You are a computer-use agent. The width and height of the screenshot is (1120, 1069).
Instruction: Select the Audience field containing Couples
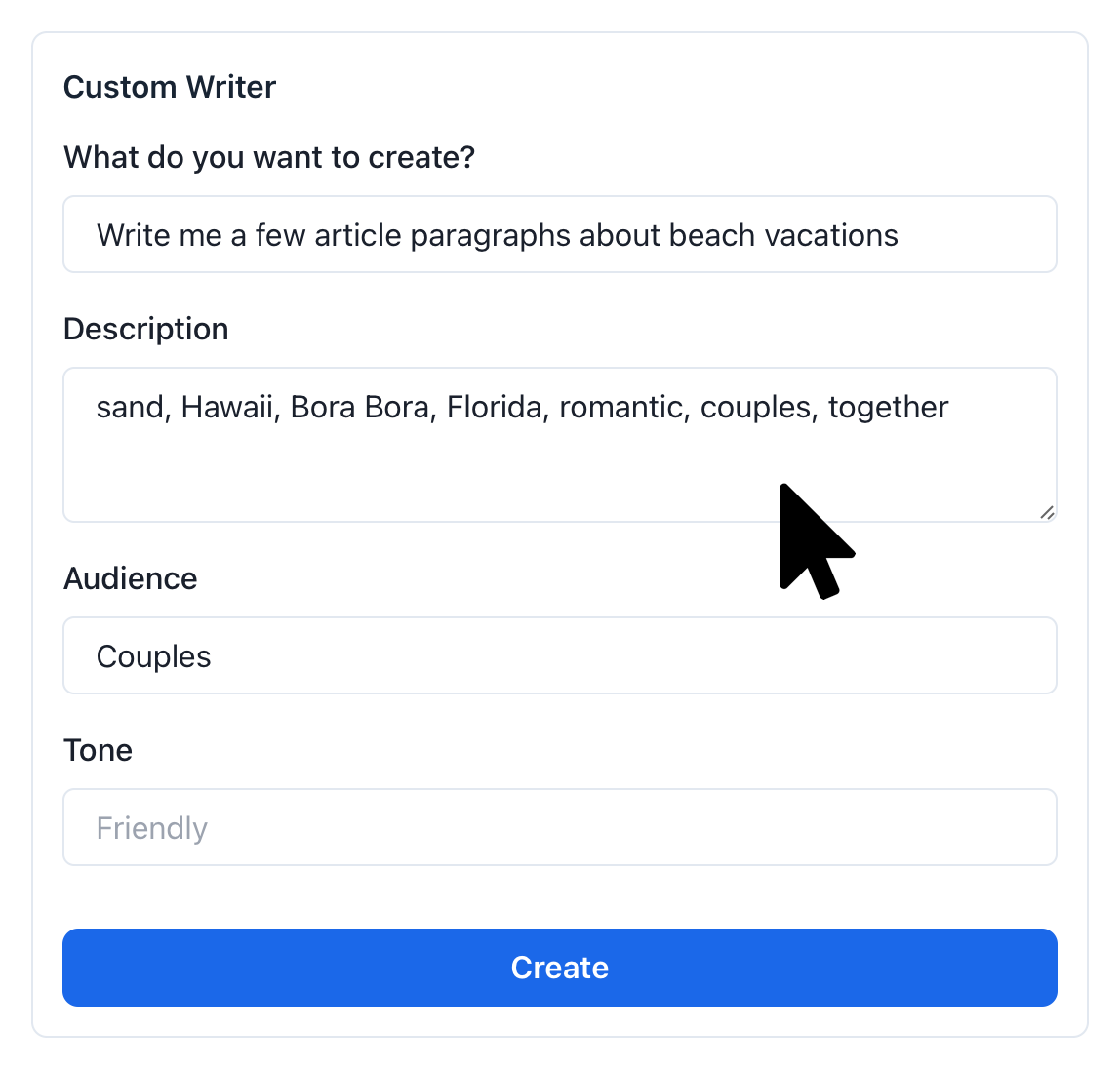(x=559, y=656)
